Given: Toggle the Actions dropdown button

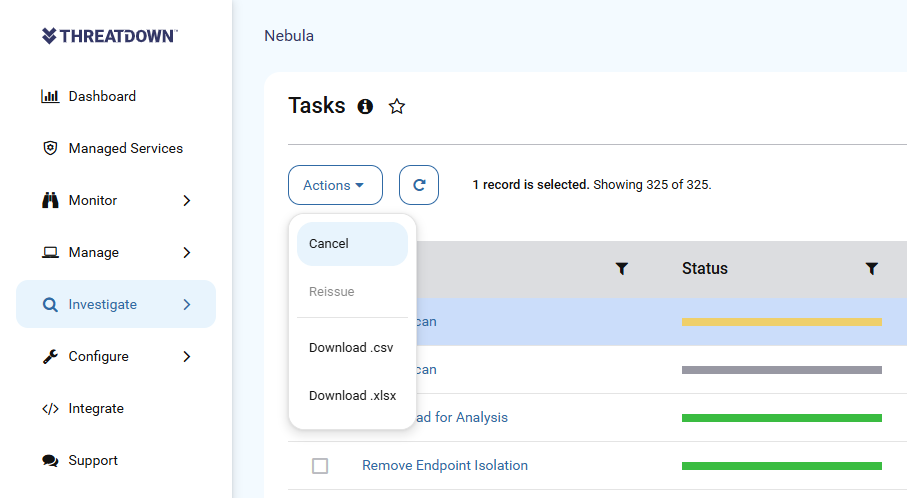Looking at the screenshot, I should click(x=335, y=185).
